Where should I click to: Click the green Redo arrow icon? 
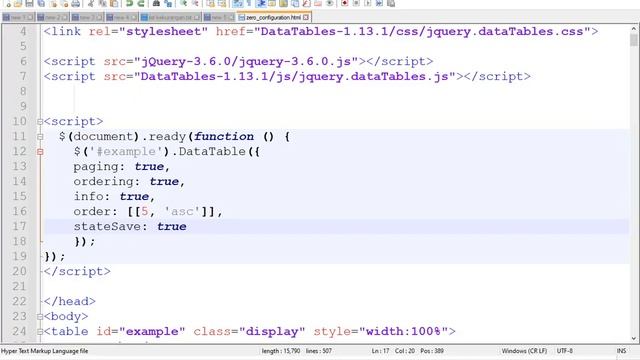[141, 4]
